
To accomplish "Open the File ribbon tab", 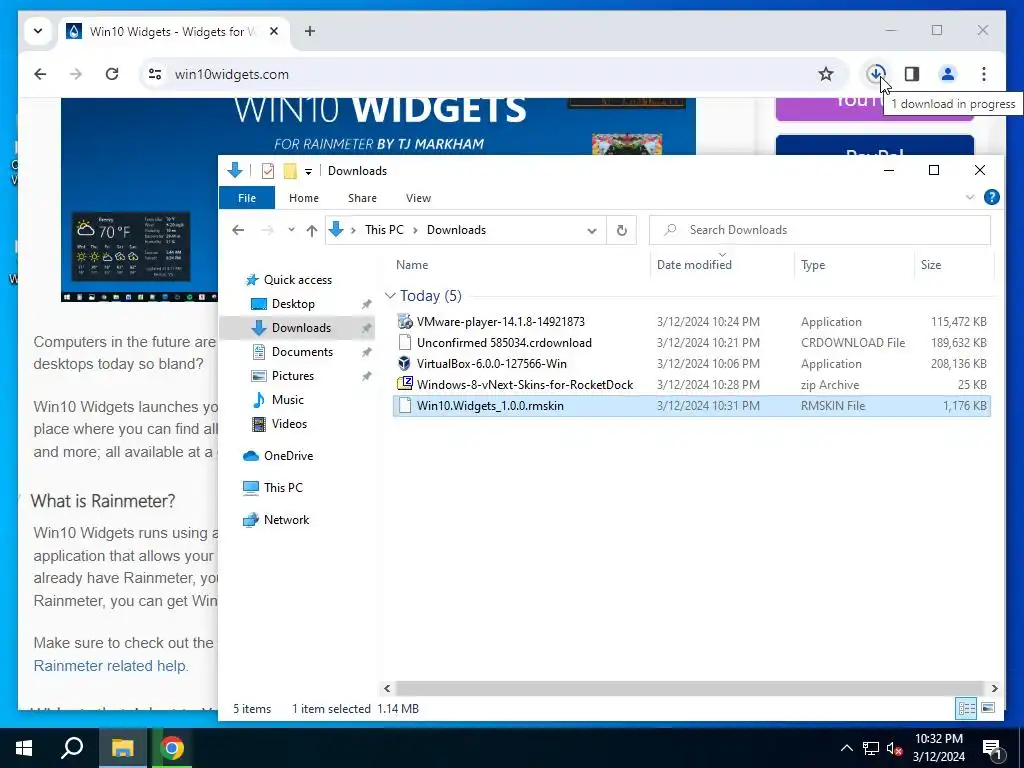I will pyautogui.click(x=247, y=198).
